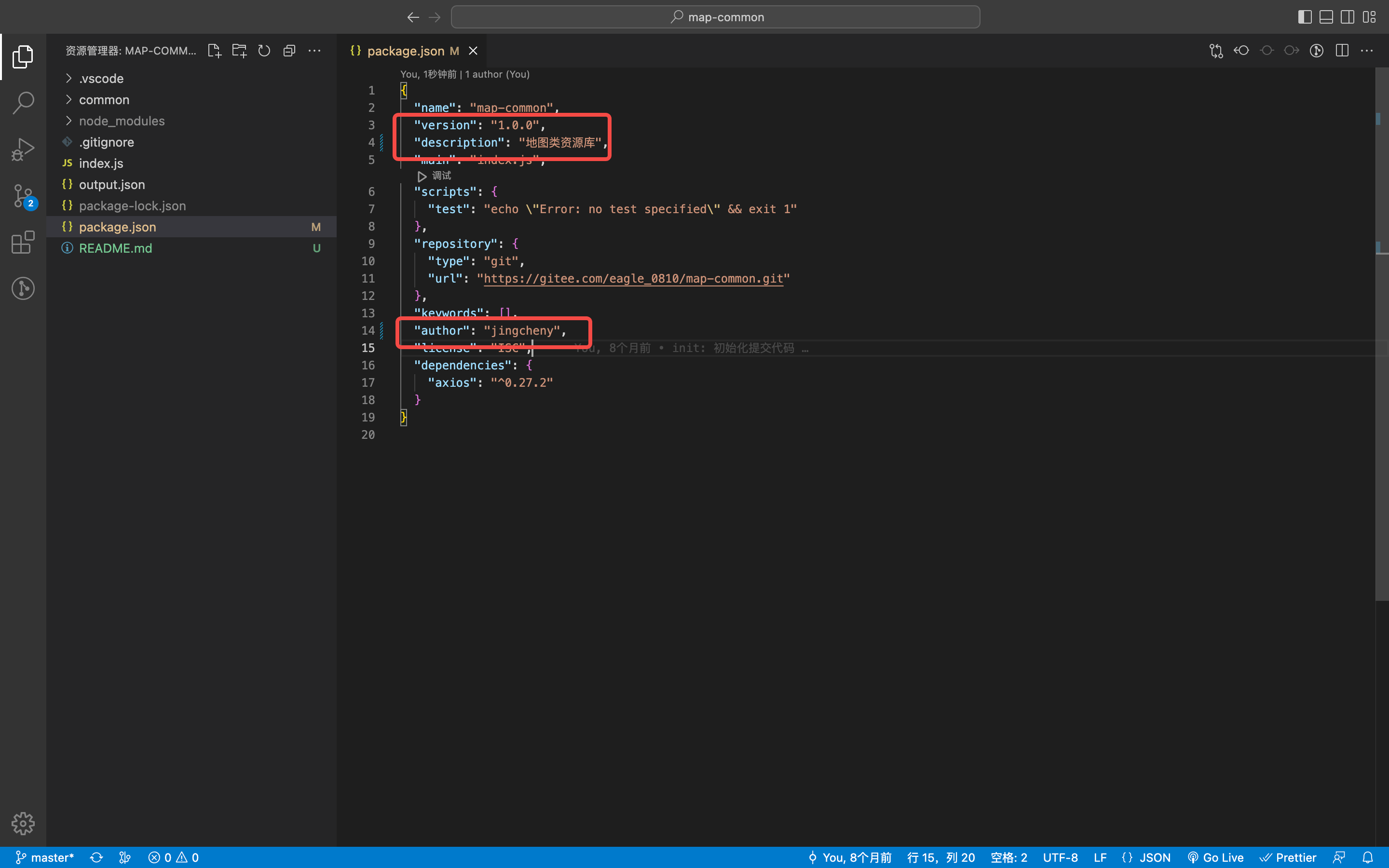
Task: Open the Explorer view in activity bar
Action: coord(23,56)
